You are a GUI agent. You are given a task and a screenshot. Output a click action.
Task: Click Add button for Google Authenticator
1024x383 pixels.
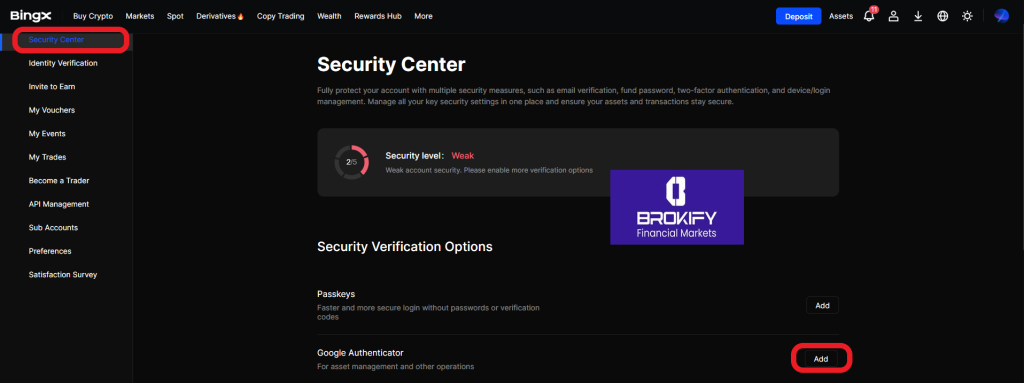(x=821, y=359)
